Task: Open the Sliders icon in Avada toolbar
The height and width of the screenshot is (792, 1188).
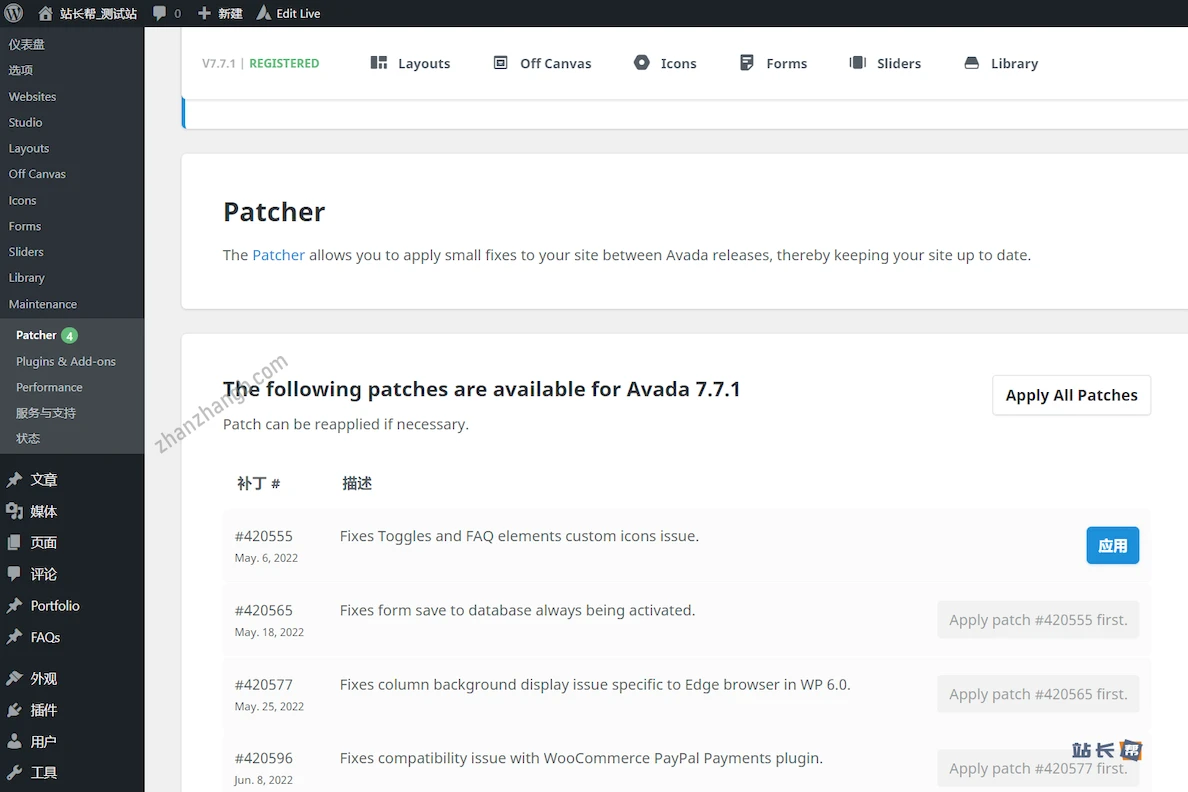Action: click(857, 63)
